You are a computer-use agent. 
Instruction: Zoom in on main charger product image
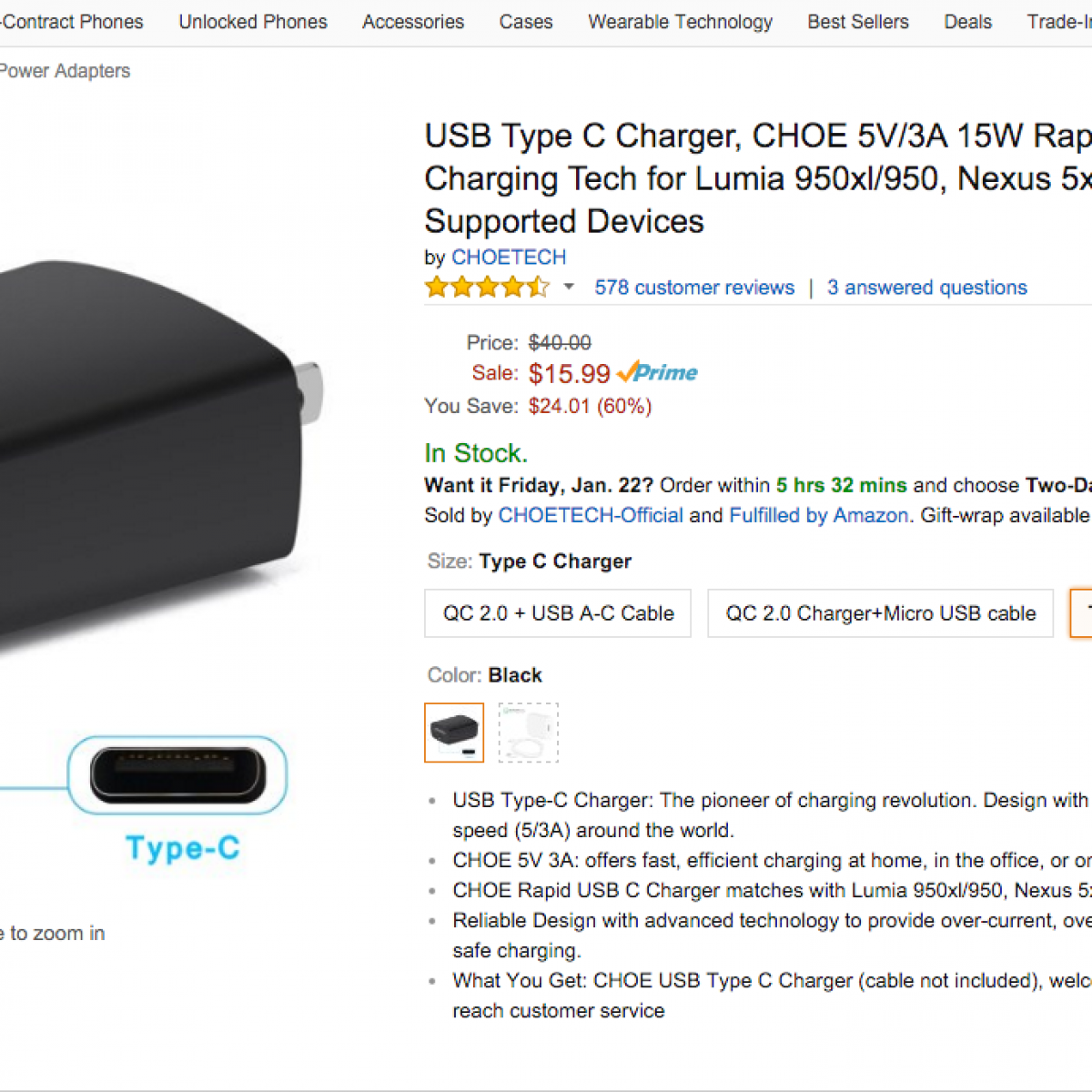pyautogui.click(x=159, y=455)
